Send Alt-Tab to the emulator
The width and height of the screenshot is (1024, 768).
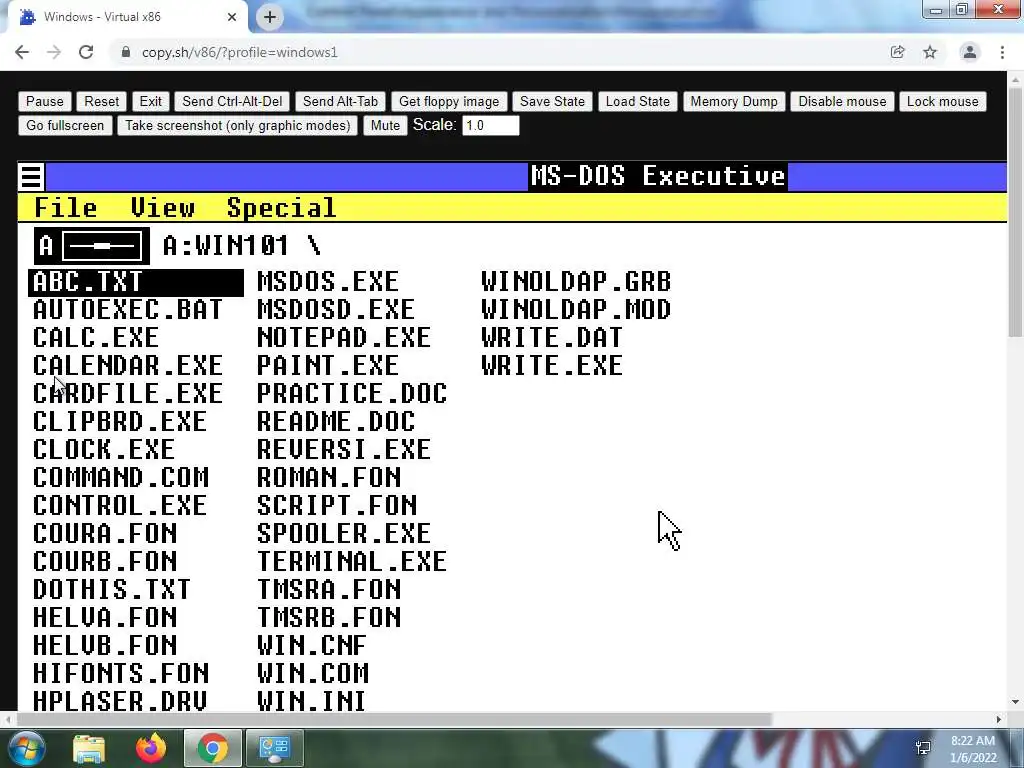[340, 101]
